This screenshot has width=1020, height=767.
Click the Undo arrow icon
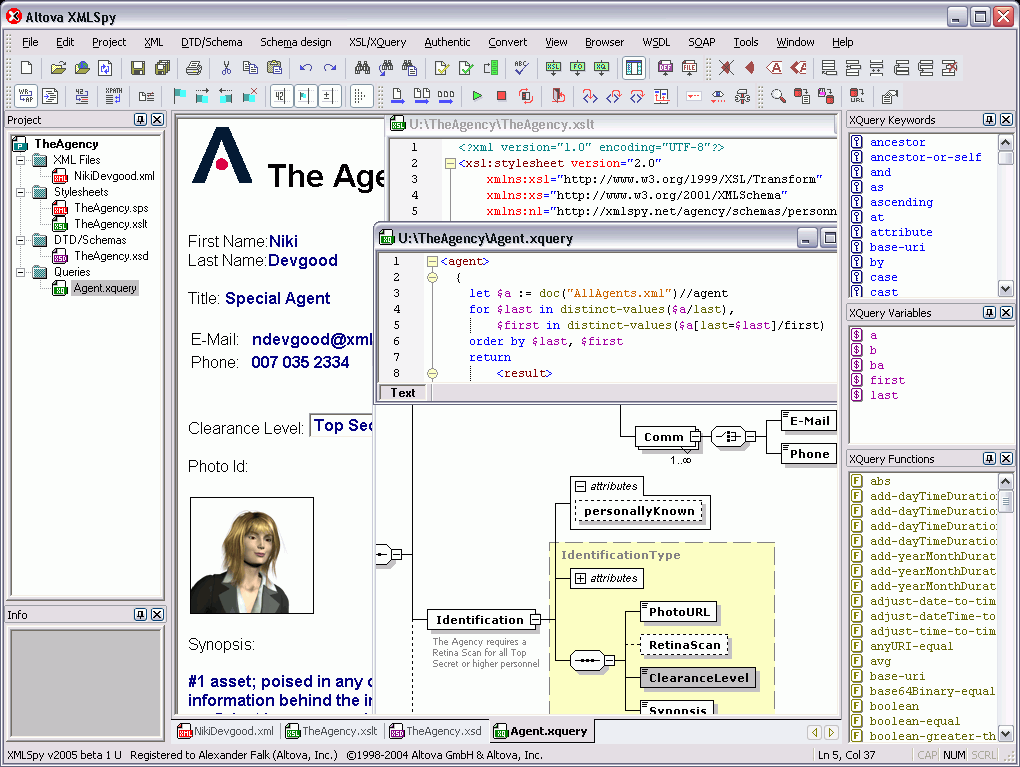306,68
